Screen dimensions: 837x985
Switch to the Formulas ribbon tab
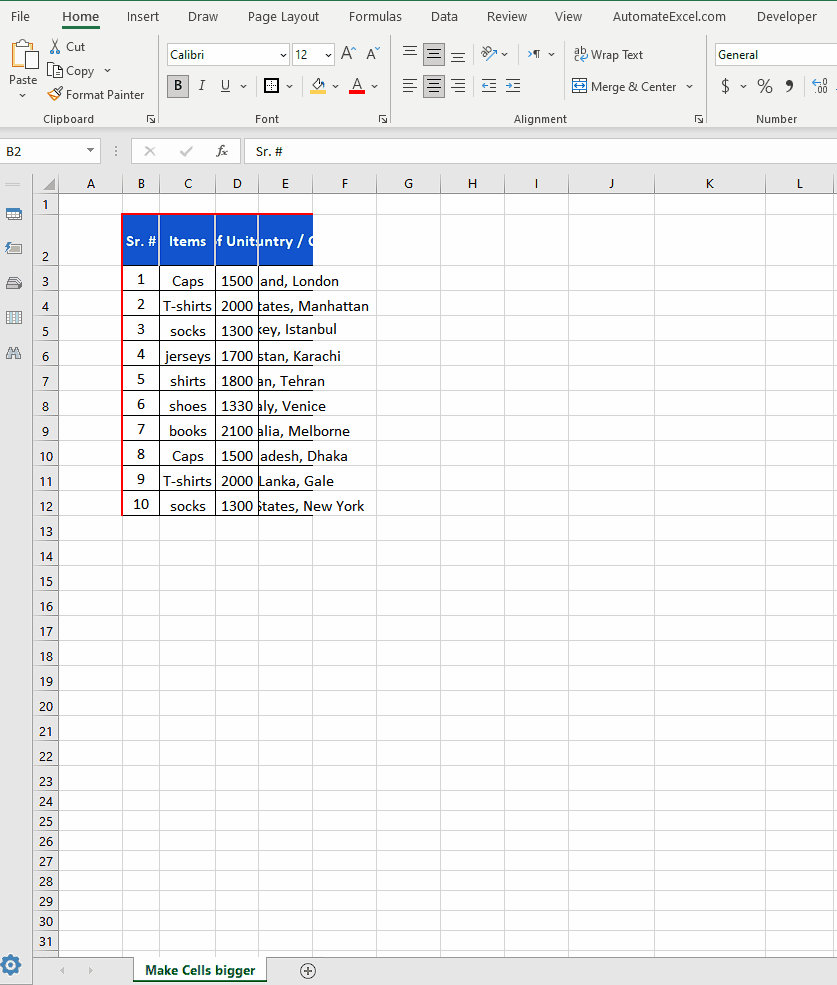(375, 16)
